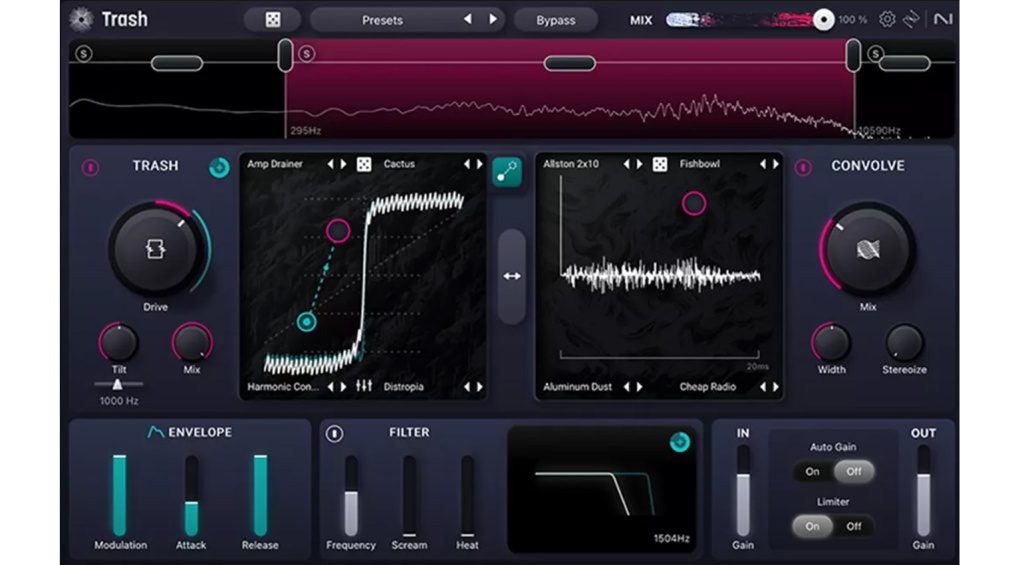
Task: Open mixer icon beside Harmonic Con
Action: tap(364, 386)
